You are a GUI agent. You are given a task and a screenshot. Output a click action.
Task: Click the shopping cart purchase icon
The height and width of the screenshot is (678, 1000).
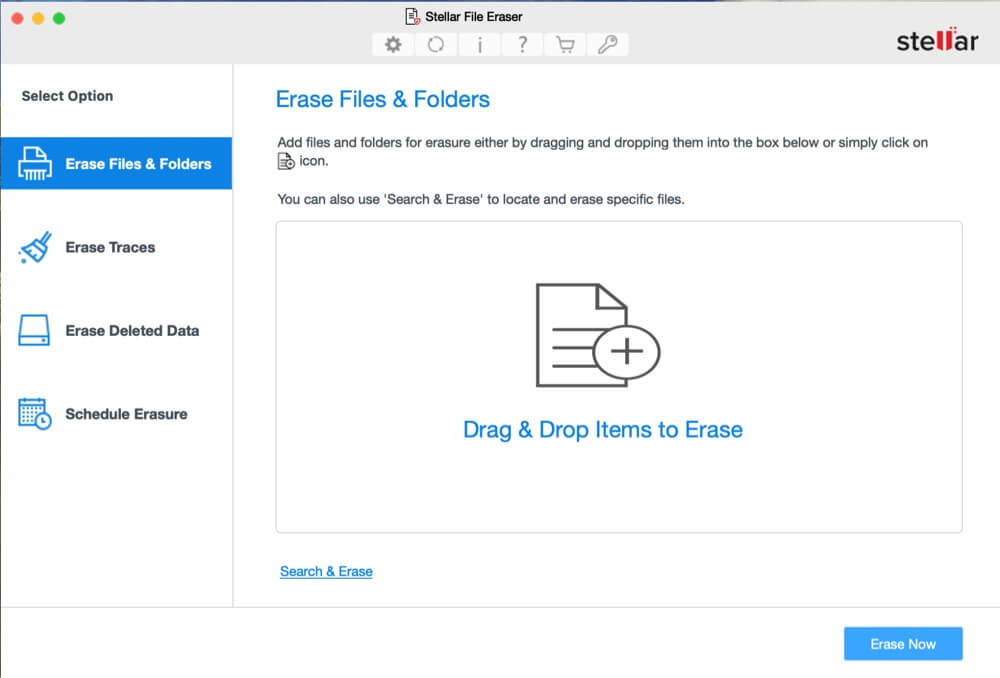point(565,44)
